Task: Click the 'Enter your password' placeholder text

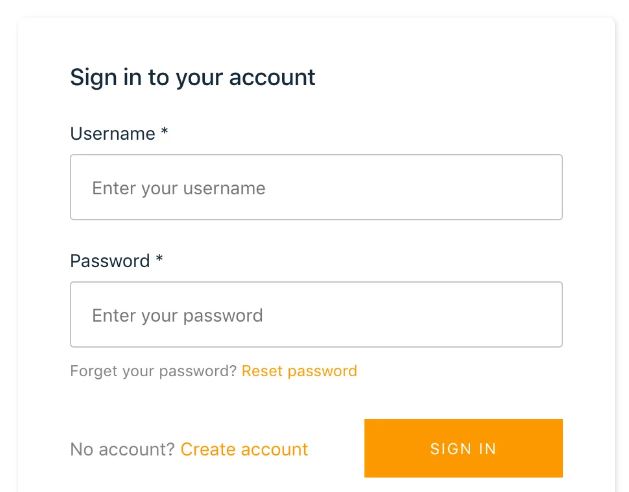Action: (x=177, y=315)
